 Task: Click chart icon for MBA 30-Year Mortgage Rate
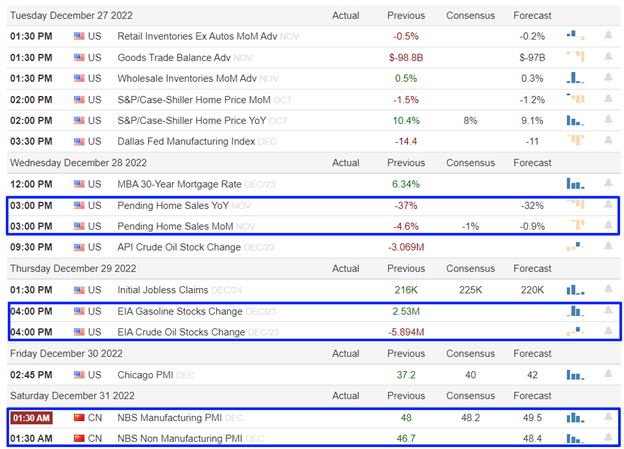click(575, 183)
